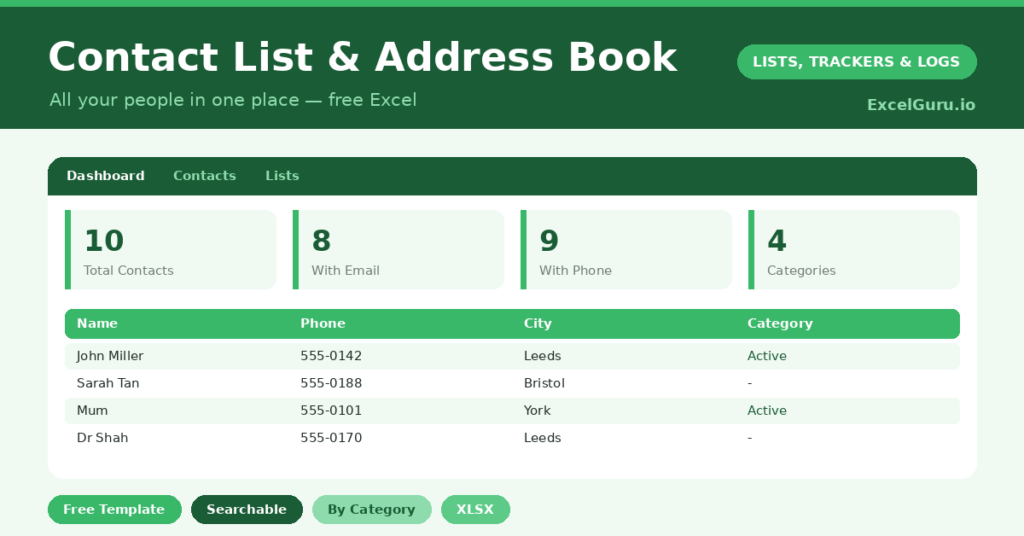Select the Mum contact name
Viewport: 1024px width, 536px height.
click(x=92, y=411)
